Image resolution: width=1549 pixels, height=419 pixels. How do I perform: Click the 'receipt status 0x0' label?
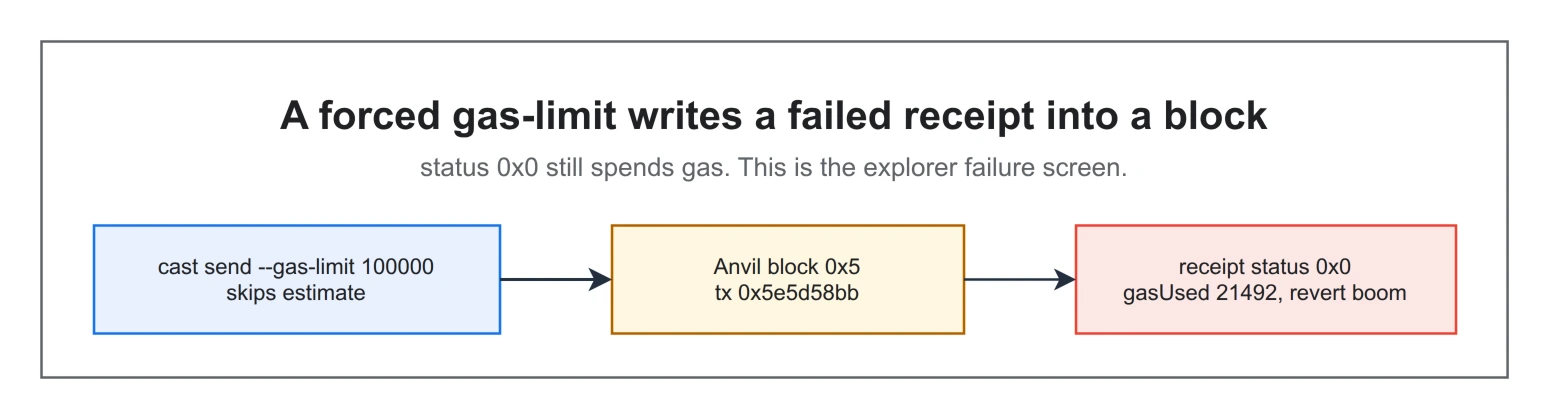tap(1266, 267)
